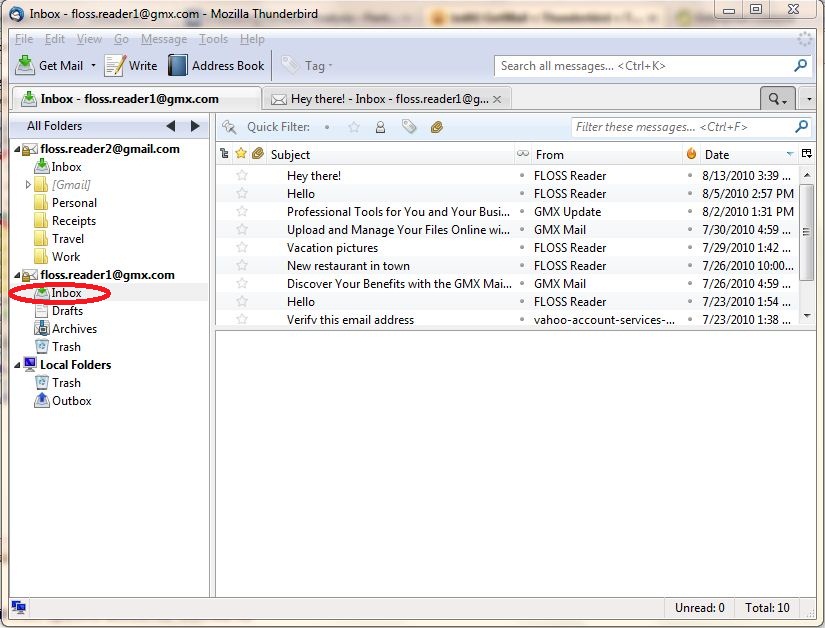Viewport: 825px width, 628px height.
Task: Click the thread column header icon
Action: tap(224, 154)
